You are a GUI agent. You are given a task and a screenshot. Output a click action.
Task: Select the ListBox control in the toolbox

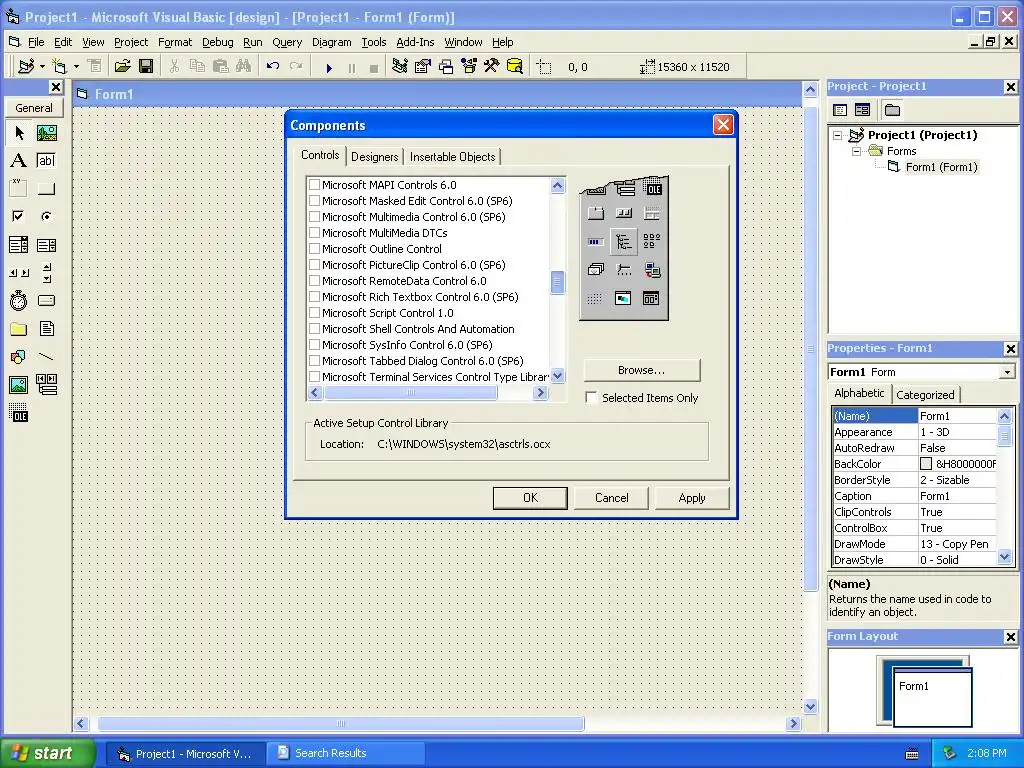46,245
